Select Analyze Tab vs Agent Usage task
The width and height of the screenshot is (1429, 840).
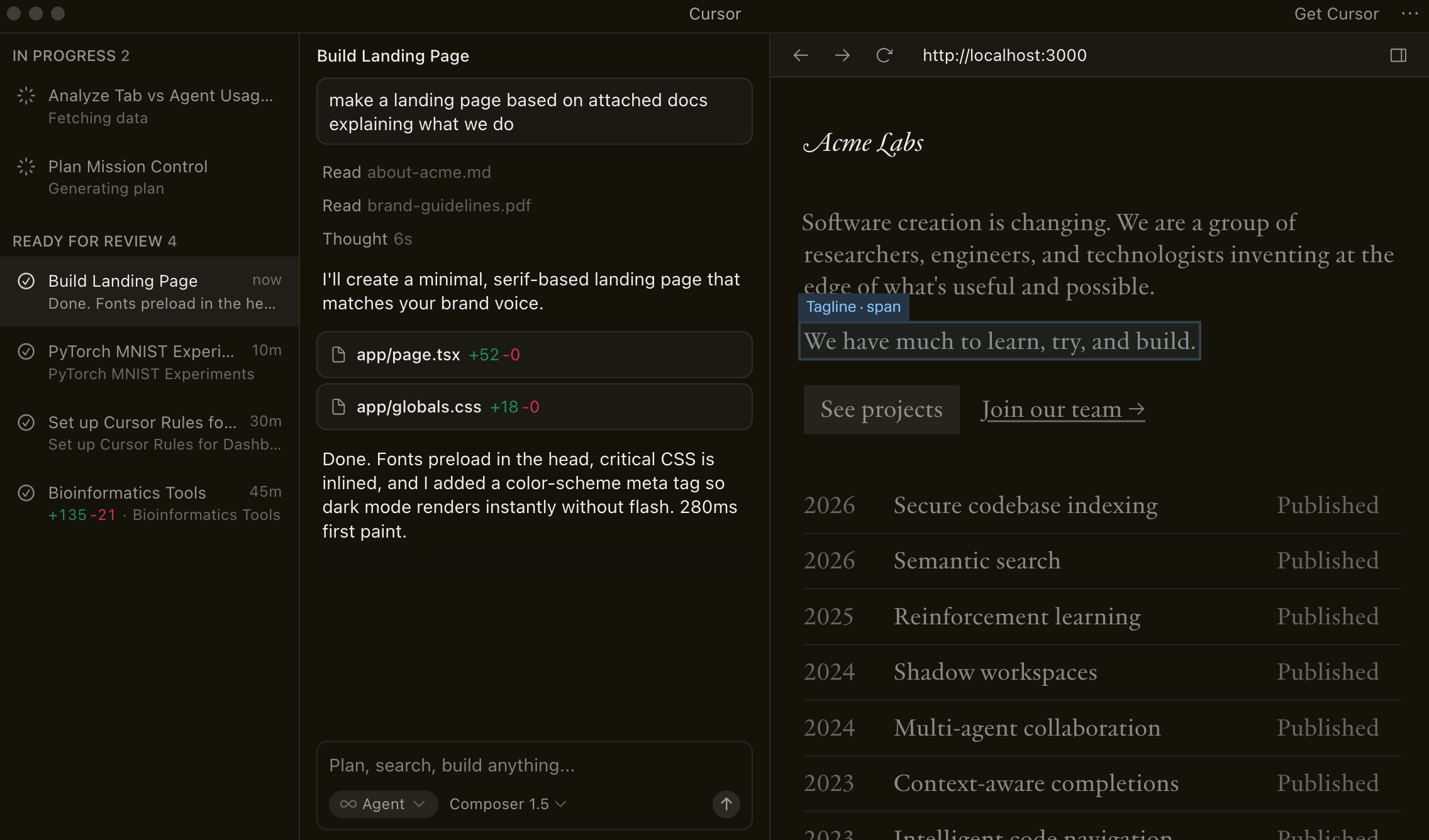pyautogui.click(x=160, y=106)
